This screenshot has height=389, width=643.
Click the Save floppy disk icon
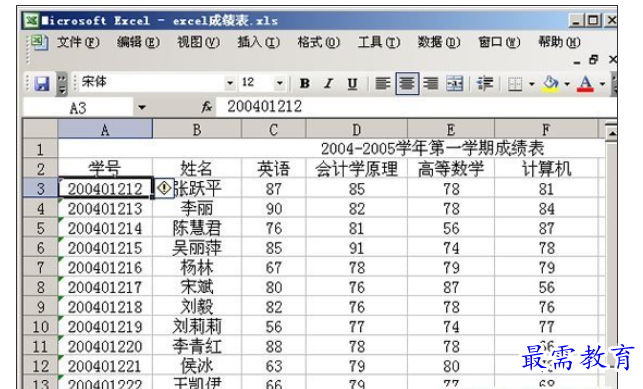point(42,83)
